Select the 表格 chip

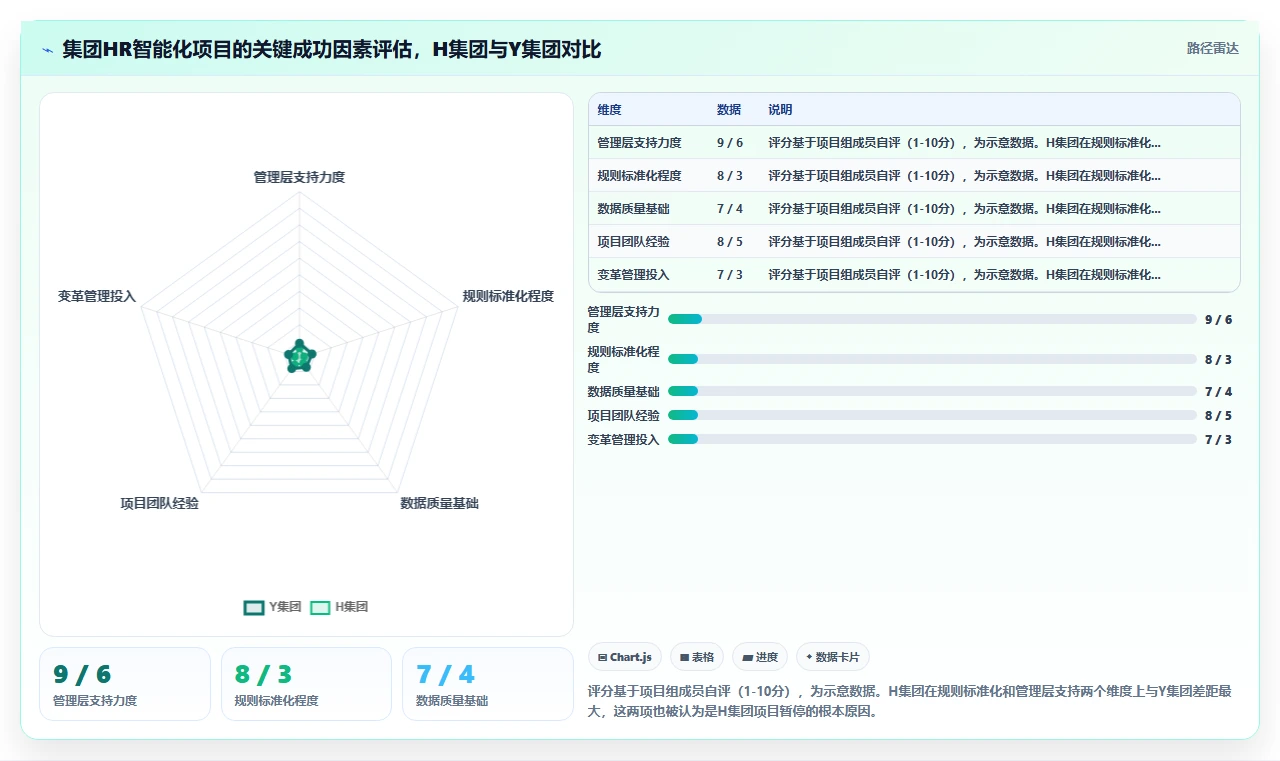click(x=697, y=657)
